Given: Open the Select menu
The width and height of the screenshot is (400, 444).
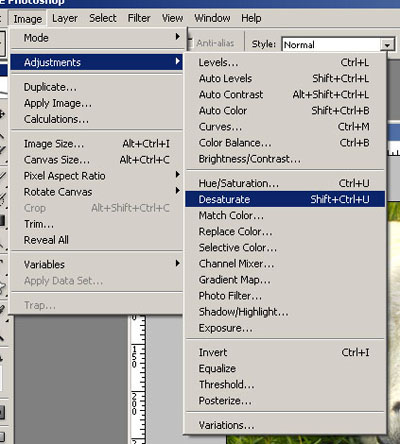Looking at the screenshot, I should coord(103,18).
